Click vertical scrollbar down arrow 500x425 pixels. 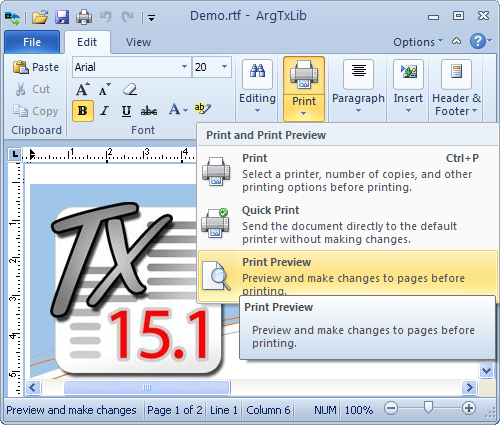pyautogui.click(x=486, y=371)
